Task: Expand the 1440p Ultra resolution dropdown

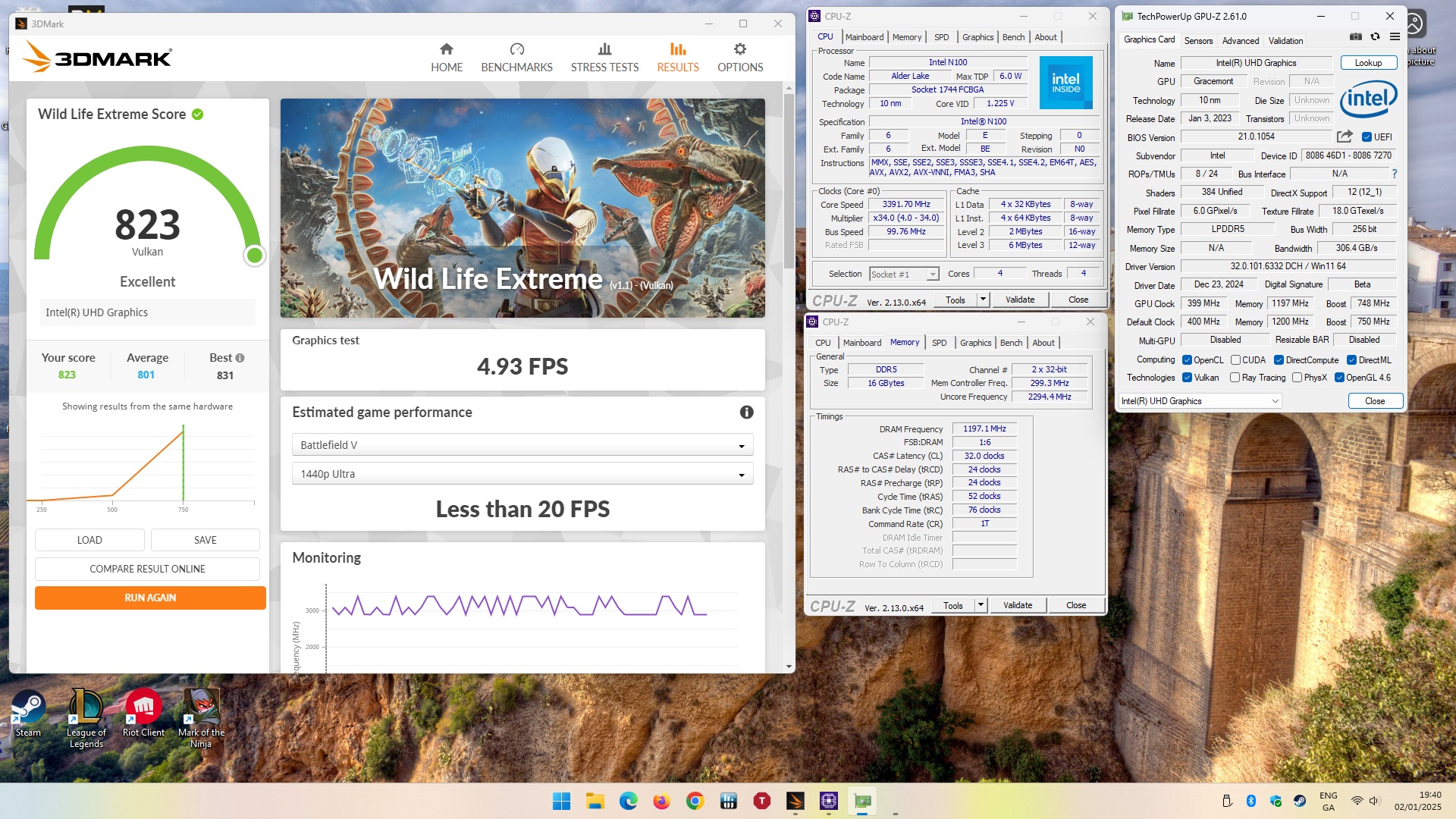Action: point(522,474)
